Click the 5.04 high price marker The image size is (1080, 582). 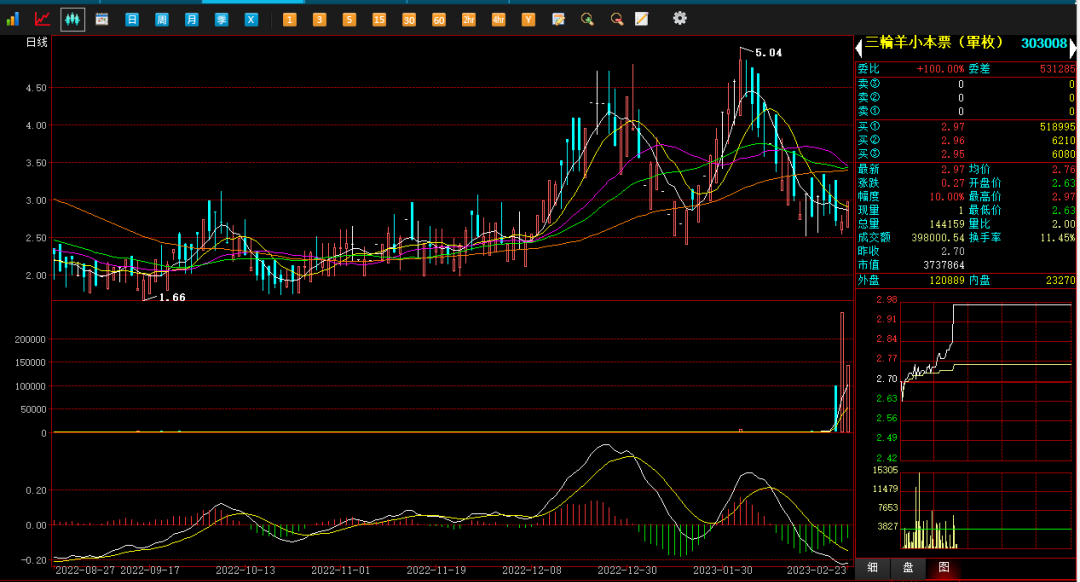tap(768, 52)
